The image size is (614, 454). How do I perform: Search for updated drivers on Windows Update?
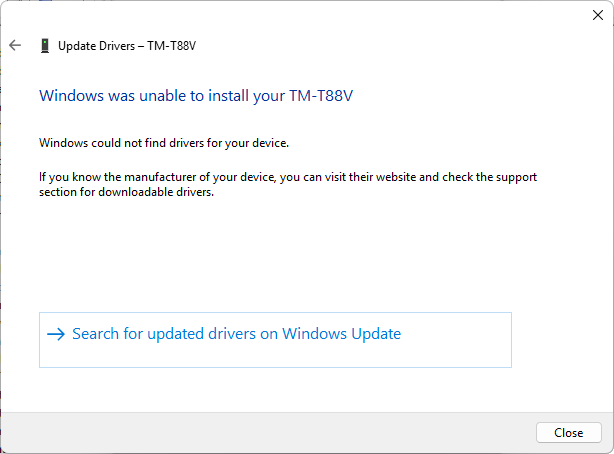coord(275,340)
